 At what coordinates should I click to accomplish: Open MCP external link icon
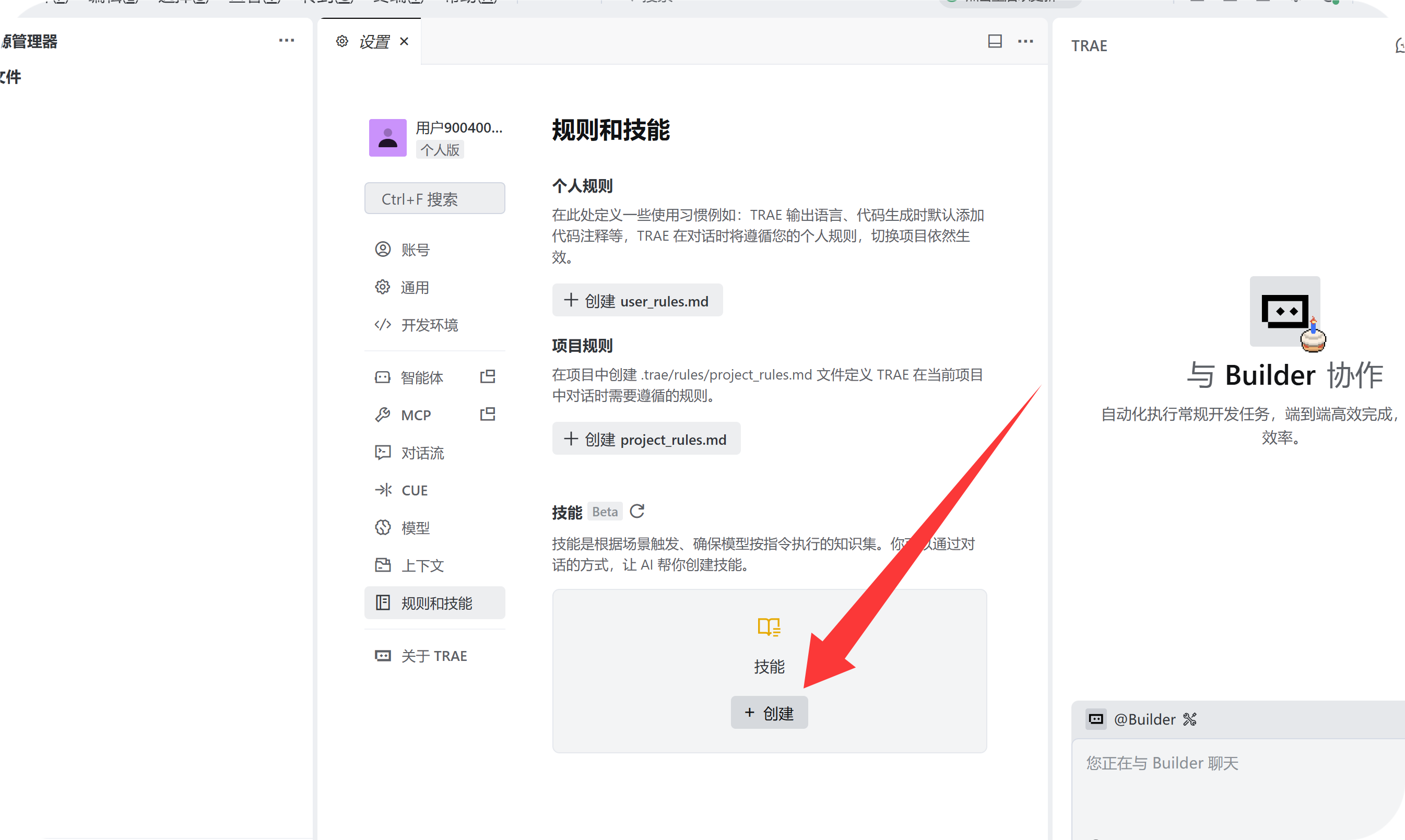click(488, 415)
